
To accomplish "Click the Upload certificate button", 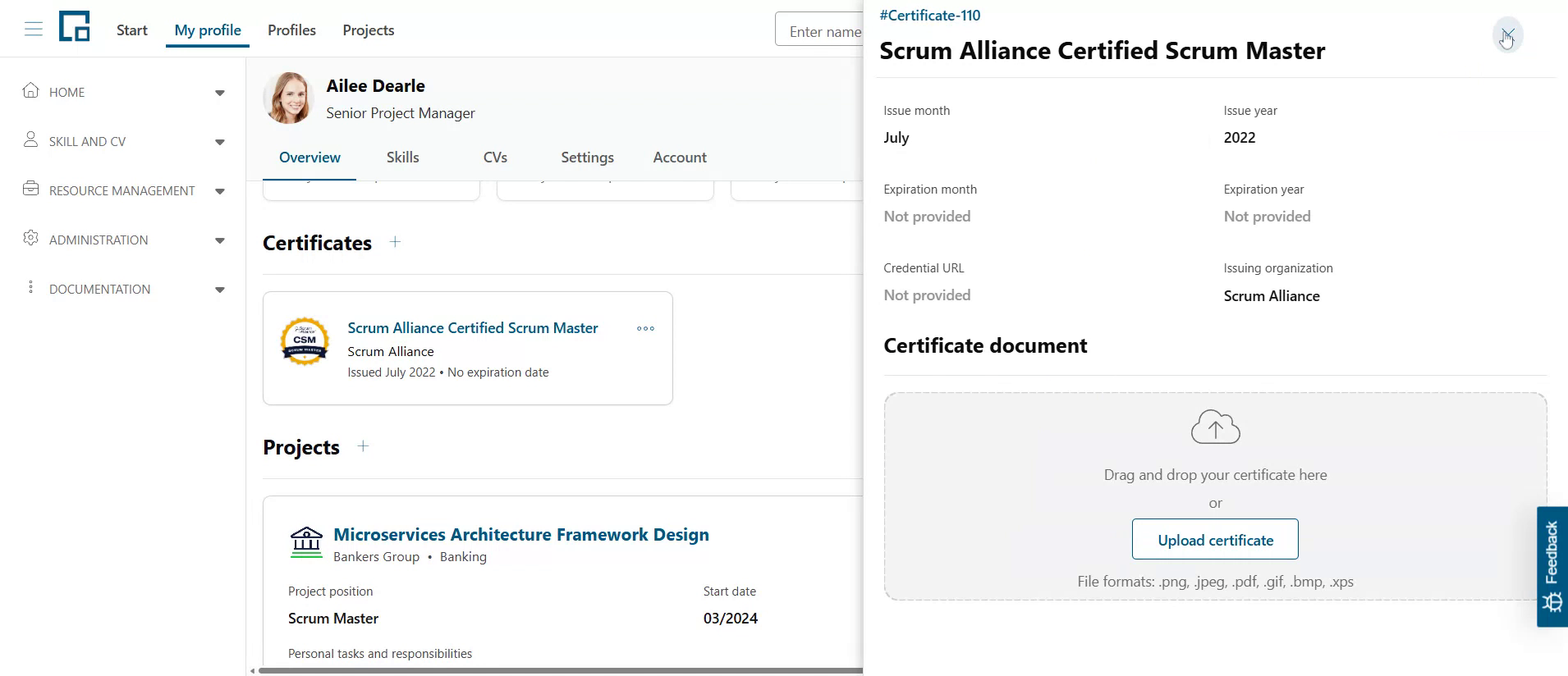I will pos(1215,540).
